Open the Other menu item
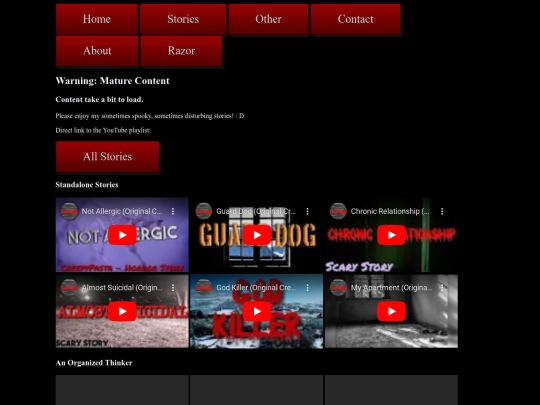 click(x=268, y=19)
